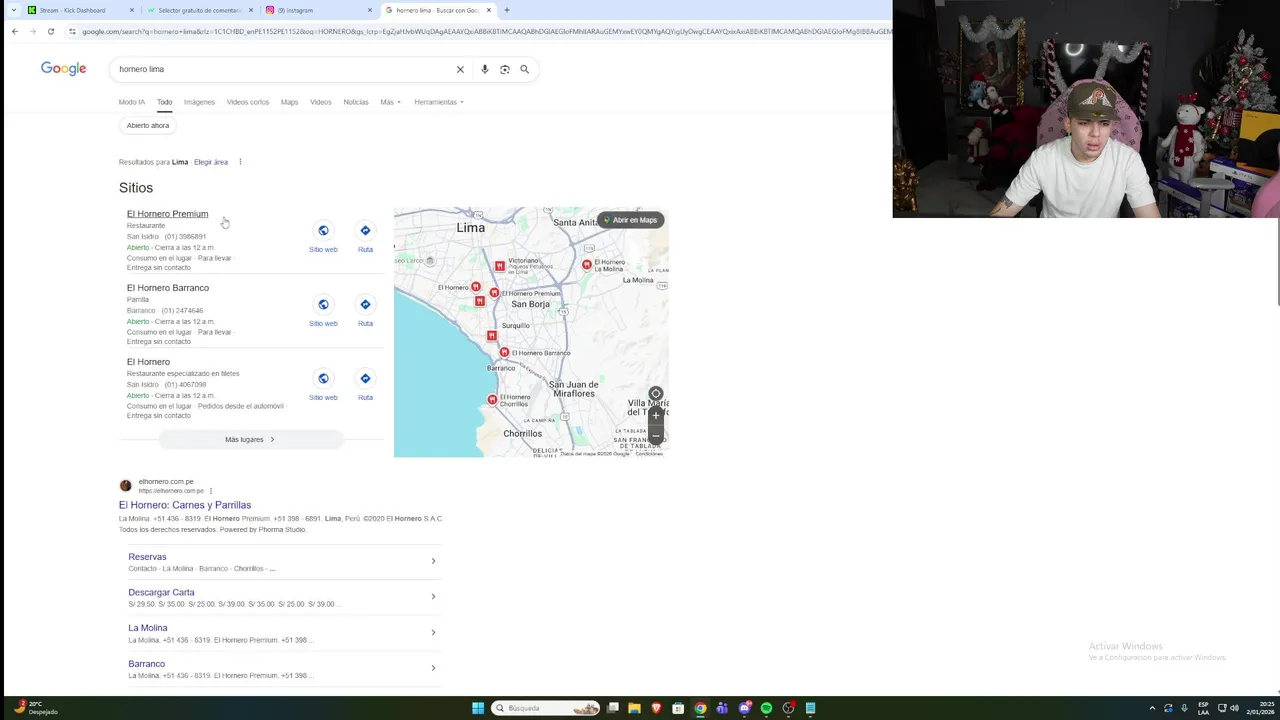The width and height of the screenshot is (1280, 720).
Task: Open Ruta icon for El Hornero San Isidro
Action: click(x=365, y=379)
